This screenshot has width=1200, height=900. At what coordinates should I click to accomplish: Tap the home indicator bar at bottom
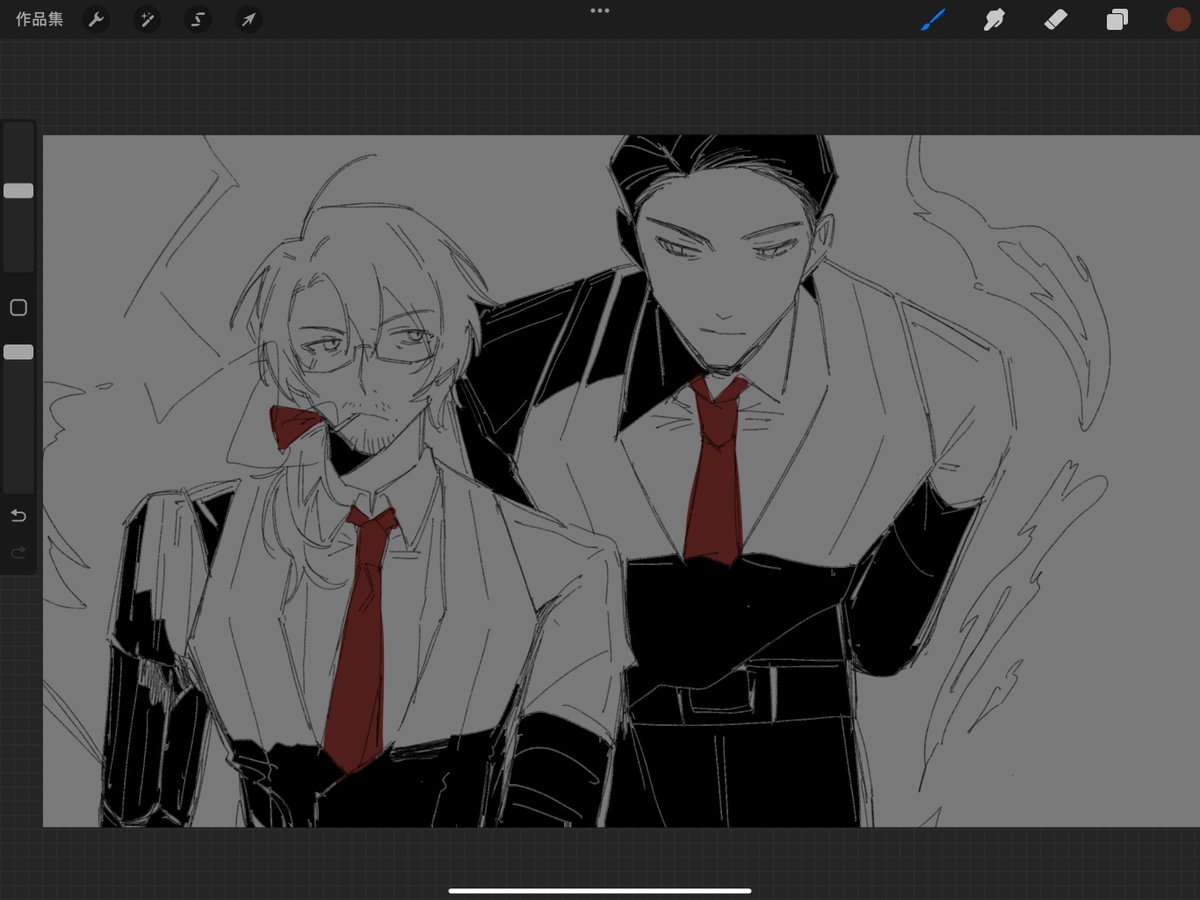tap(600, 890)
